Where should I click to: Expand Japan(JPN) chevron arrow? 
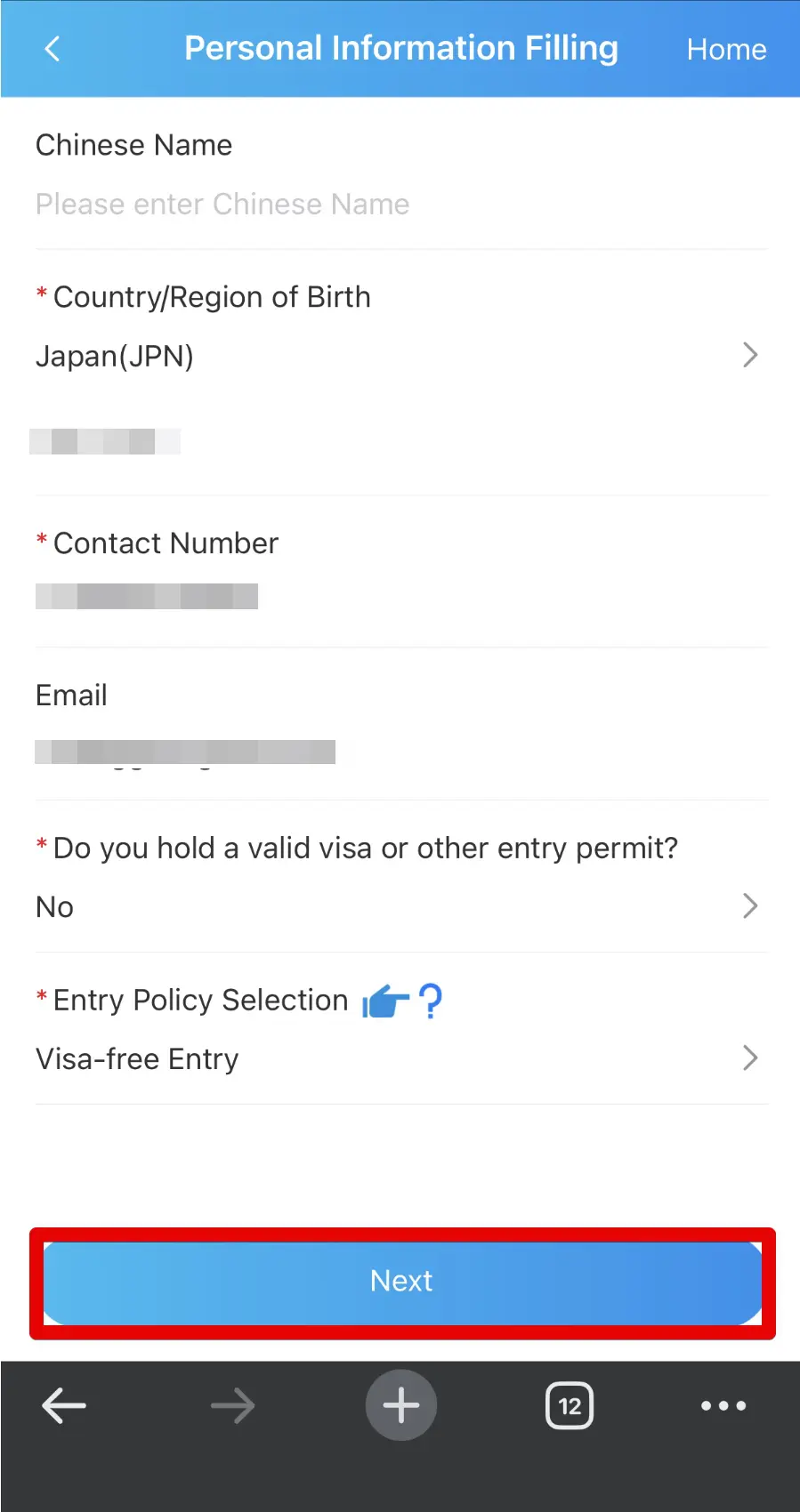pyautogui.click(x=750, y=356)
